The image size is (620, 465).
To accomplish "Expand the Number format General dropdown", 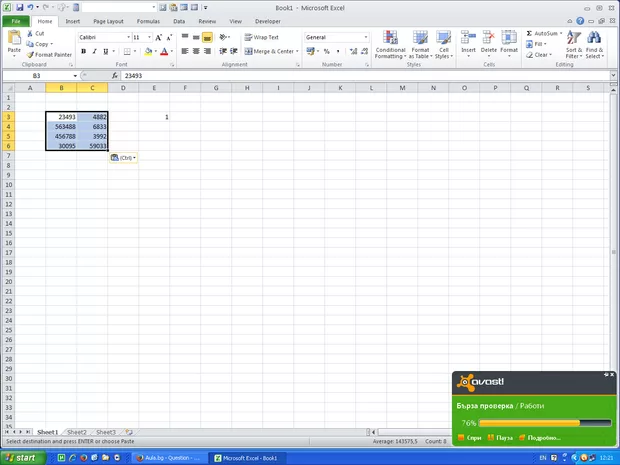I will [366, 37].
